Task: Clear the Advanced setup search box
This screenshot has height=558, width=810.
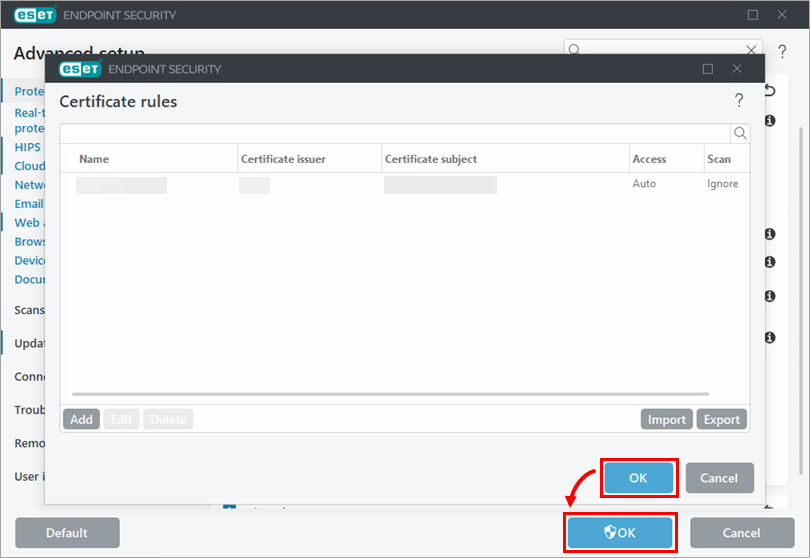Action: 751,50
